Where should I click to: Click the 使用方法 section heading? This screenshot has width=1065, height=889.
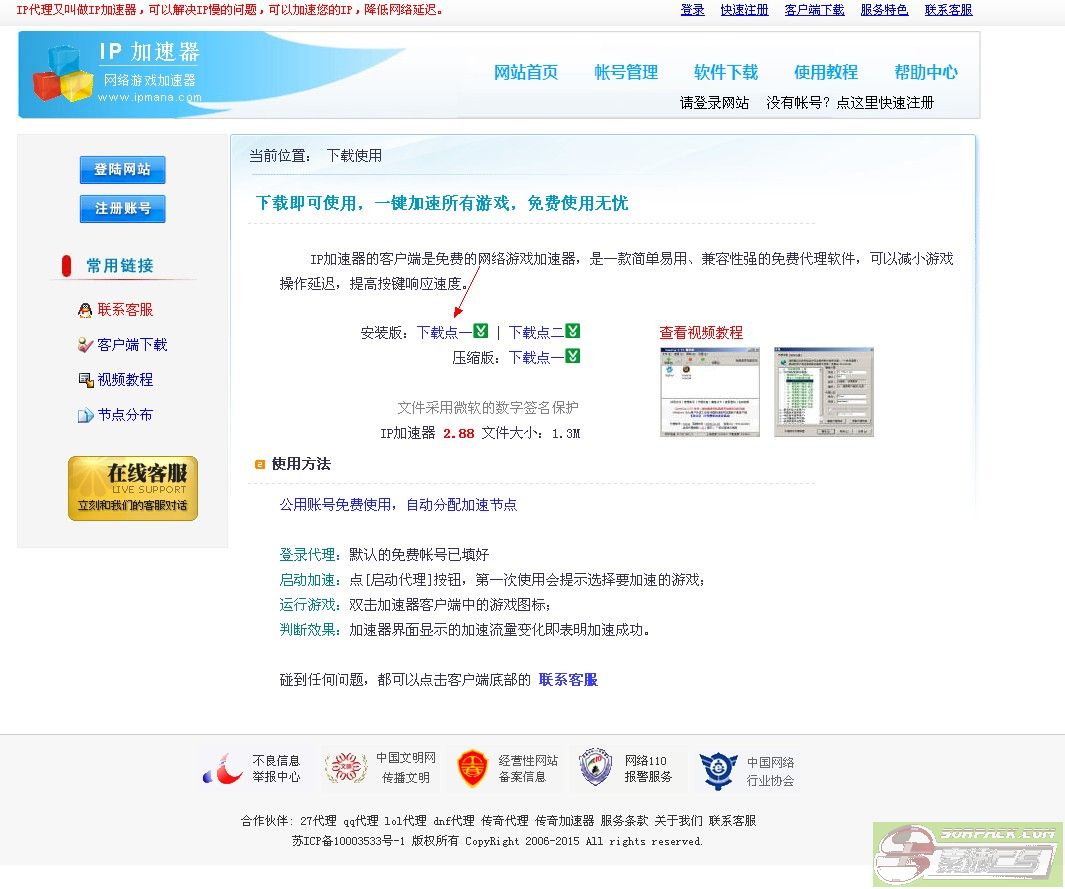(x=301, y=464)
